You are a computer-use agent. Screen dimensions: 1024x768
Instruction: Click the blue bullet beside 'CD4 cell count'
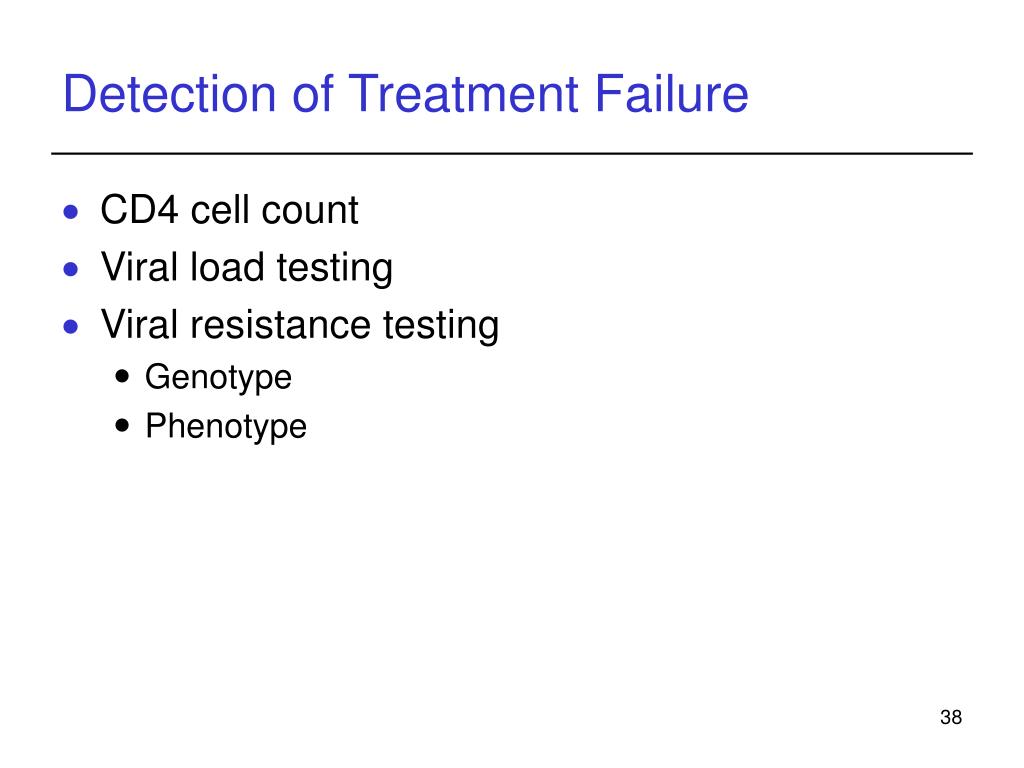click(x=71, y=212)
